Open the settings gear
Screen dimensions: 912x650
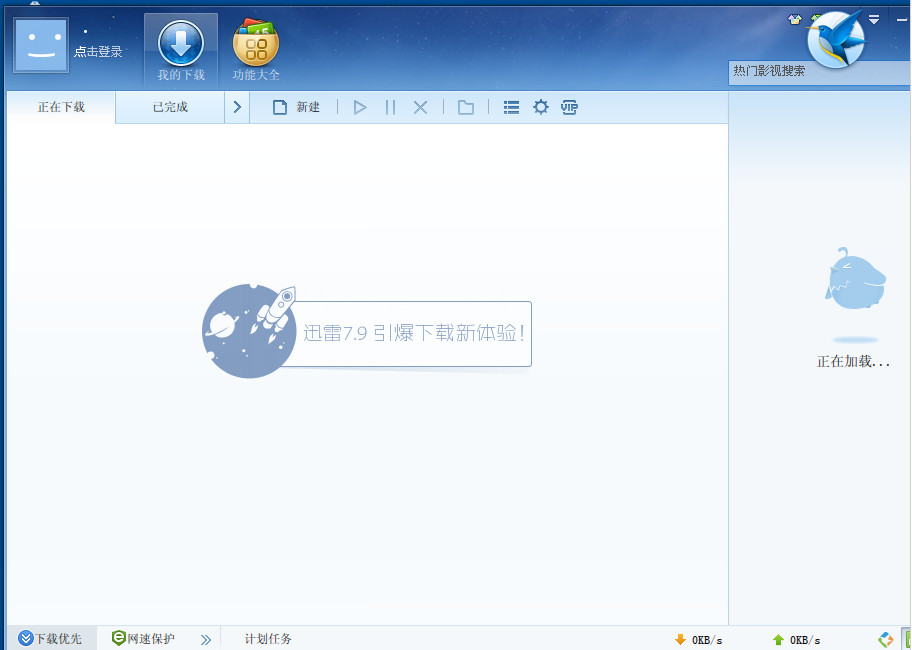[x=541, y=107]
